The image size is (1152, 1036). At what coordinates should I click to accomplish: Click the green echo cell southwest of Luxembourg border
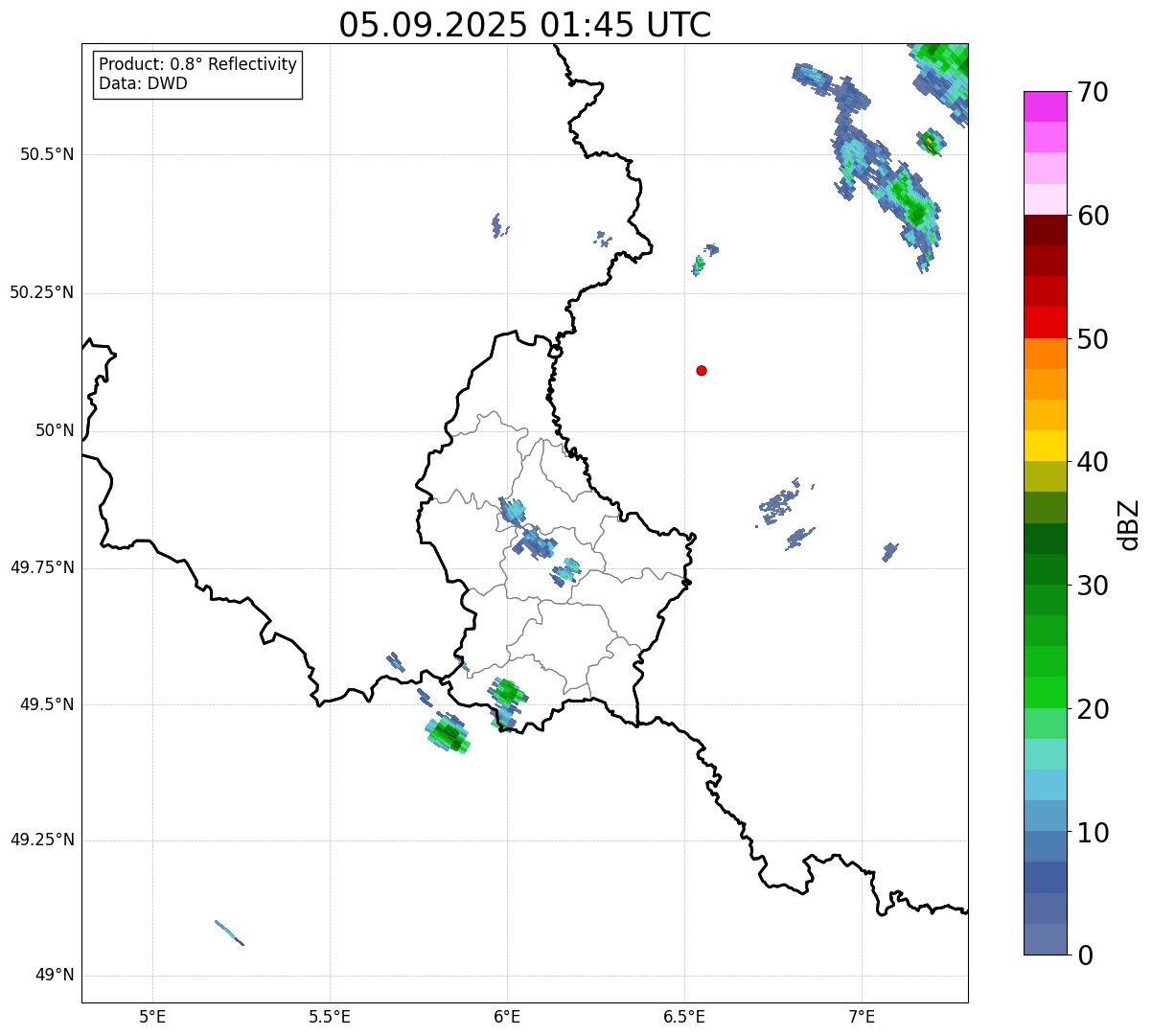click(x=447, y=736)
